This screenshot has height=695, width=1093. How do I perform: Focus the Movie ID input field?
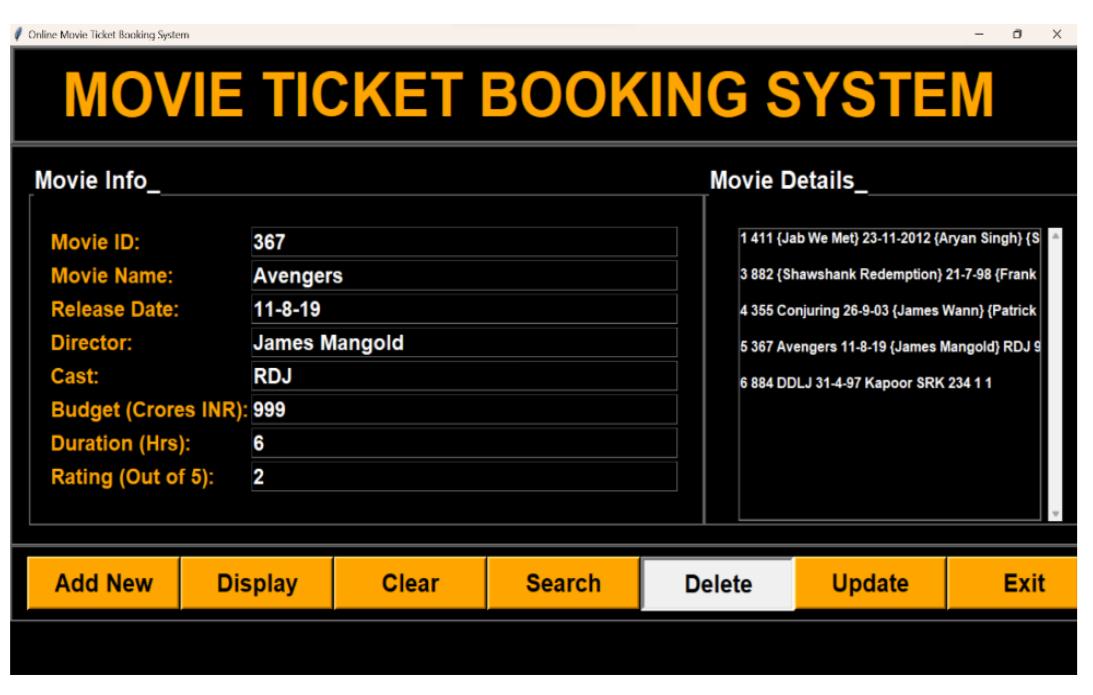[x=463, y=242]
